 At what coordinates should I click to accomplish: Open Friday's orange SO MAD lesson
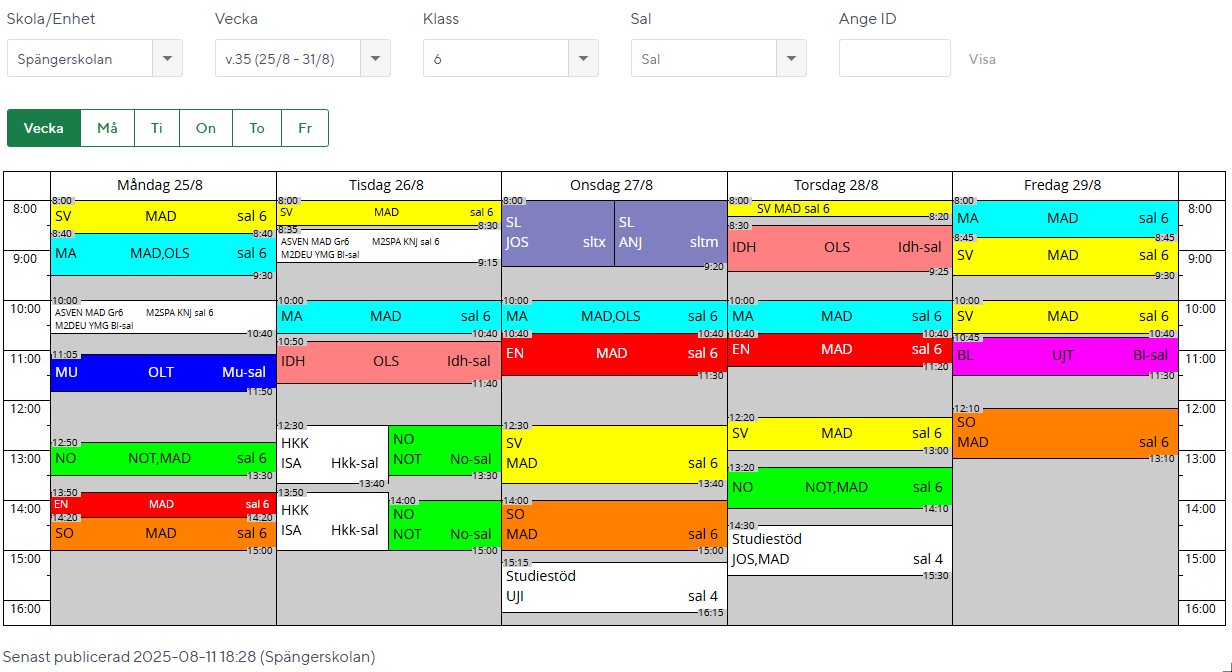click(x=1064, y=433)
